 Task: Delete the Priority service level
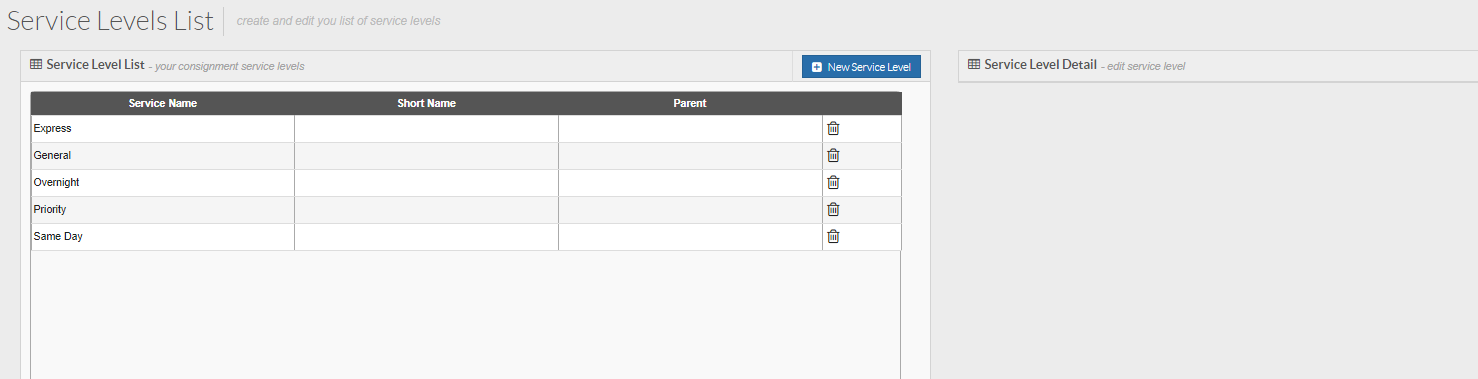pos(833,209)
